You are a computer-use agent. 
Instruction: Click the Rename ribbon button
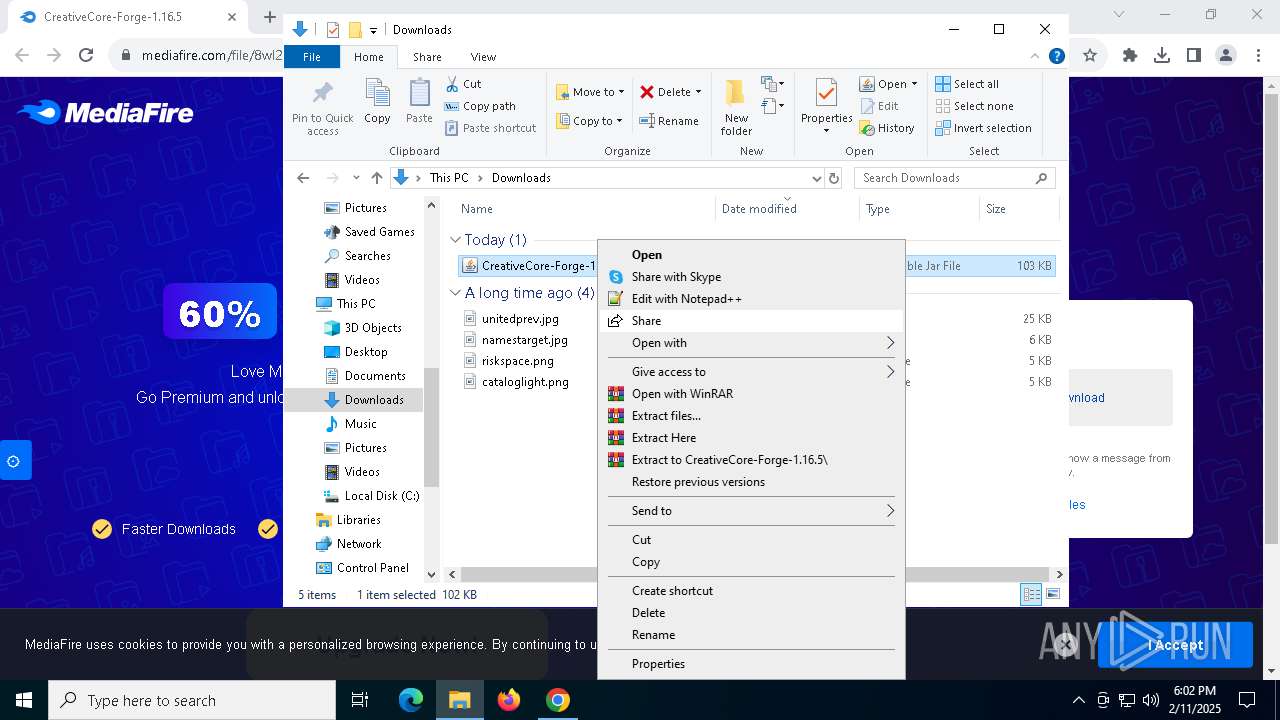669,121
